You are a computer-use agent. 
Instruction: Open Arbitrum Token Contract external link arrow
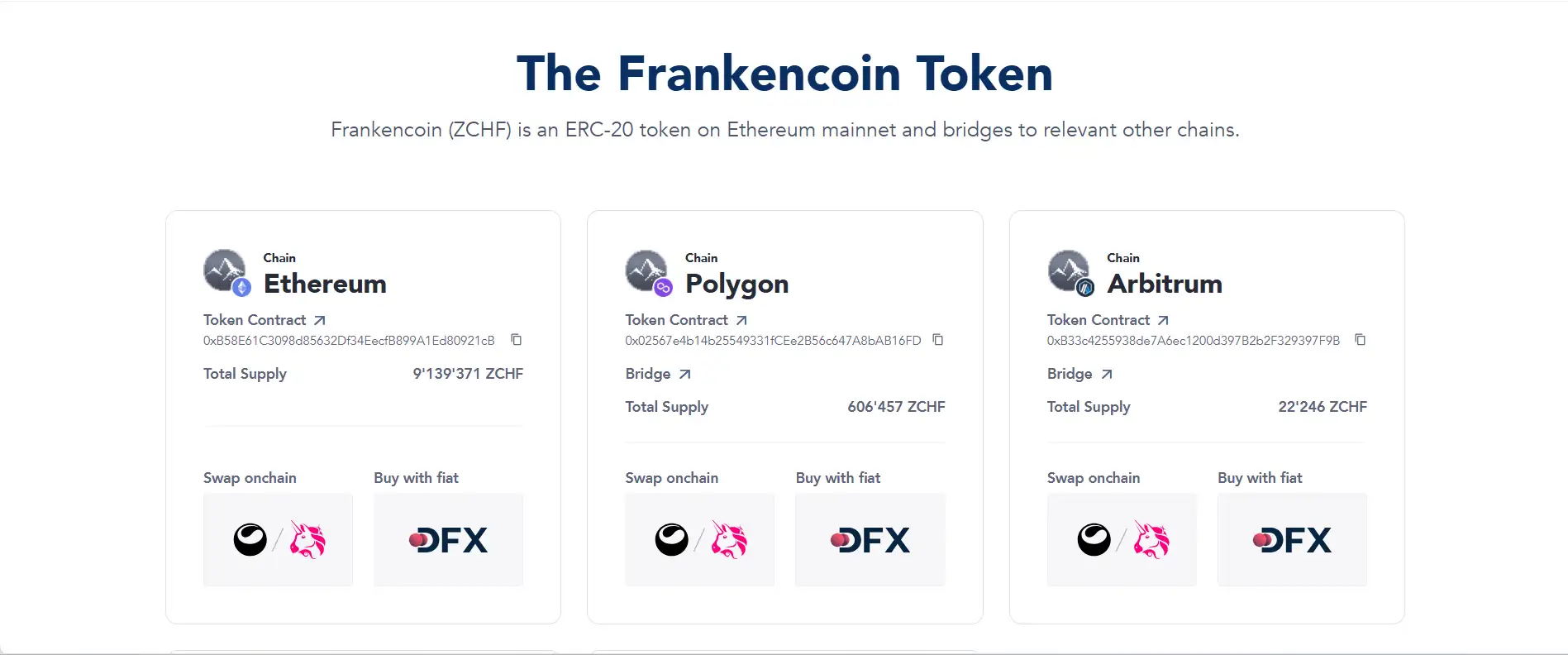click(x=1163, y=320)
